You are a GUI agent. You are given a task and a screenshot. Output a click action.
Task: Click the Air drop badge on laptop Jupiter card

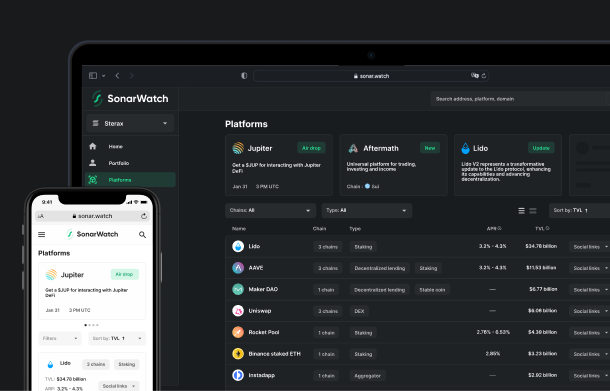click(311, 148)
